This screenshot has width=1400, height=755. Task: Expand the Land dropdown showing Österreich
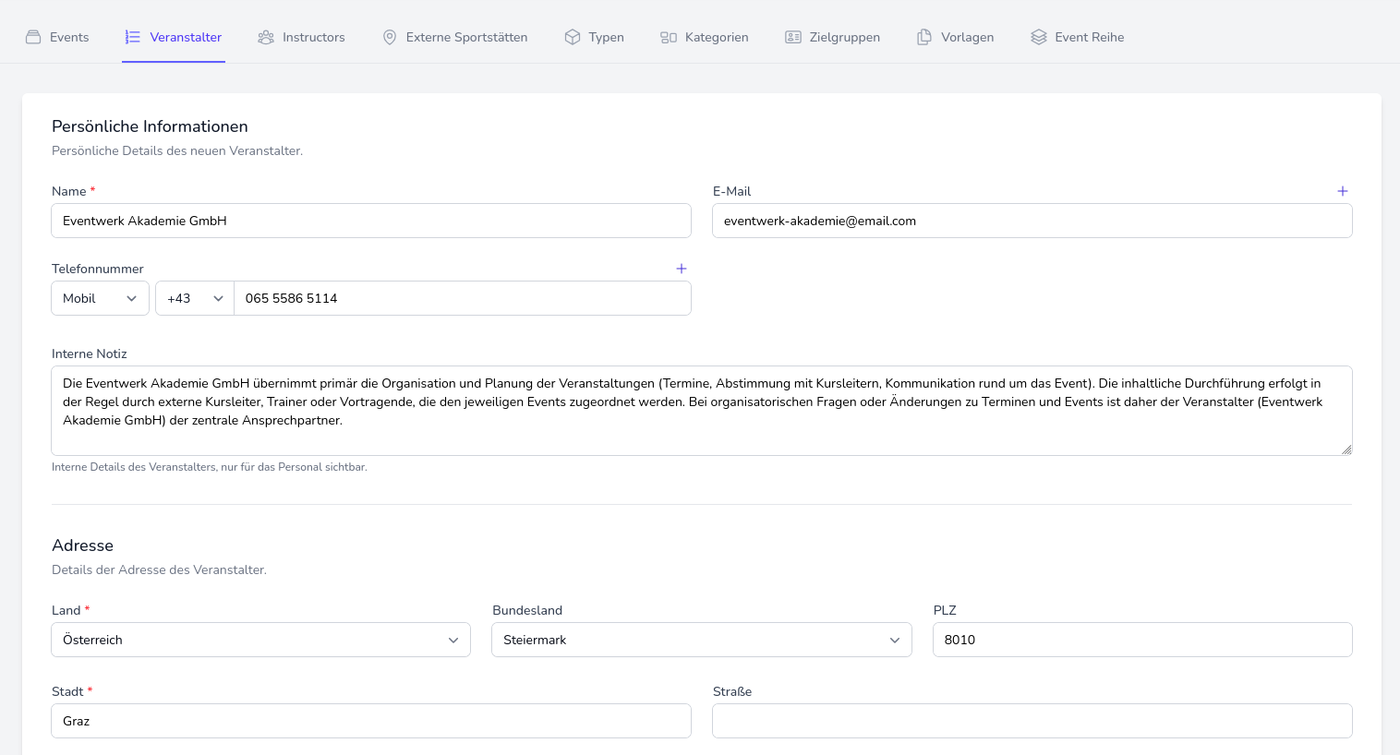click(x=261, y=640)
